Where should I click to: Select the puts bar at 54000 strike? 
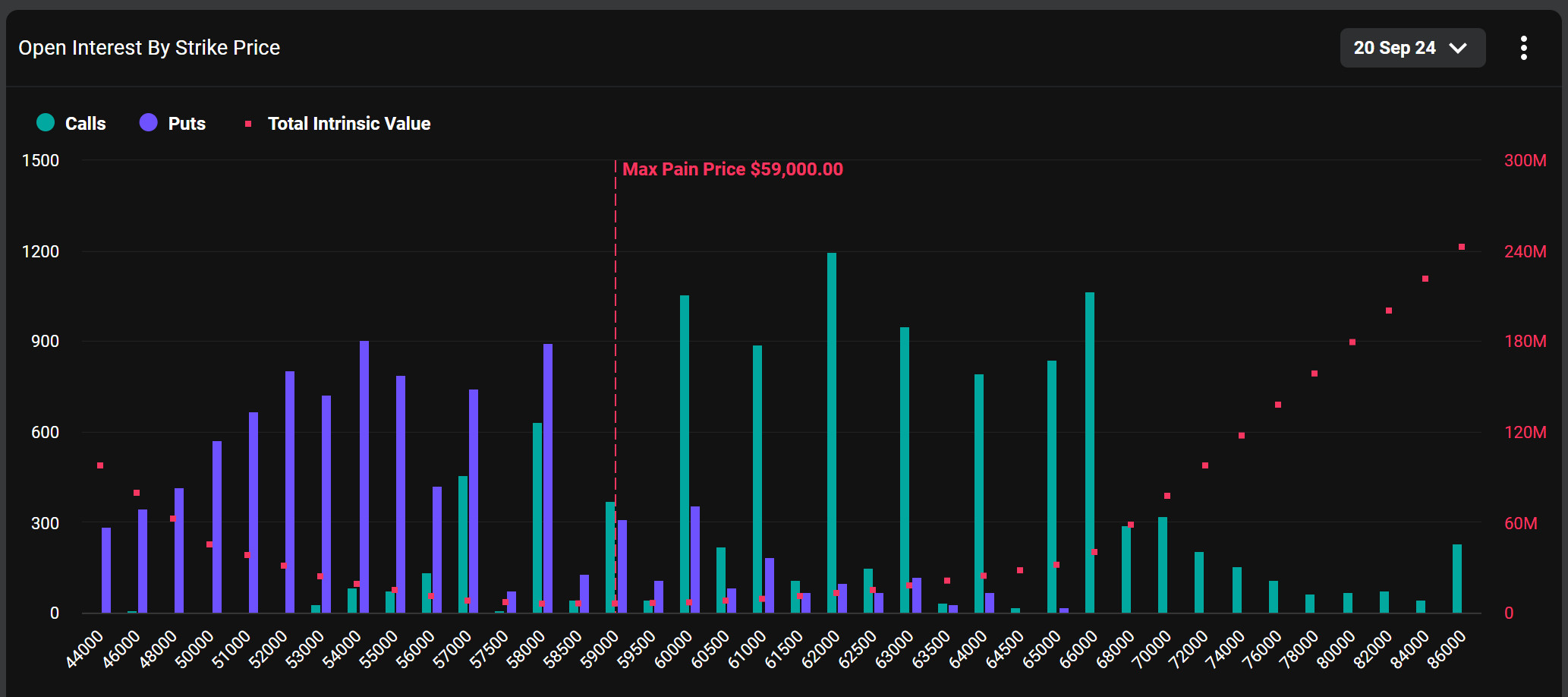(x=364, y=477)
